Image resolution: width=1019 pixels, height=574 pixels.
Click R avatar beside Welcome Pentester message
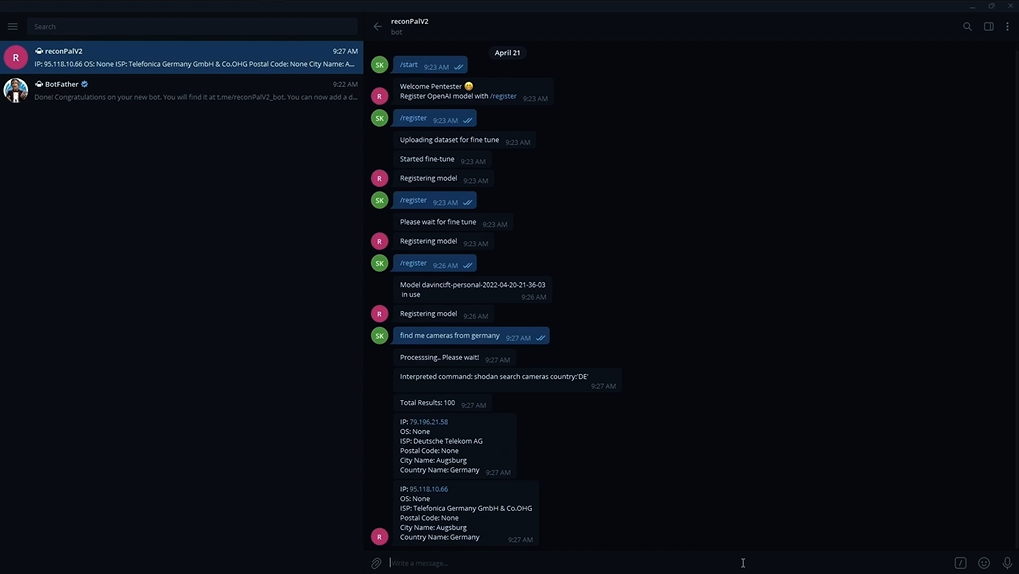click(x=380, y=96)
